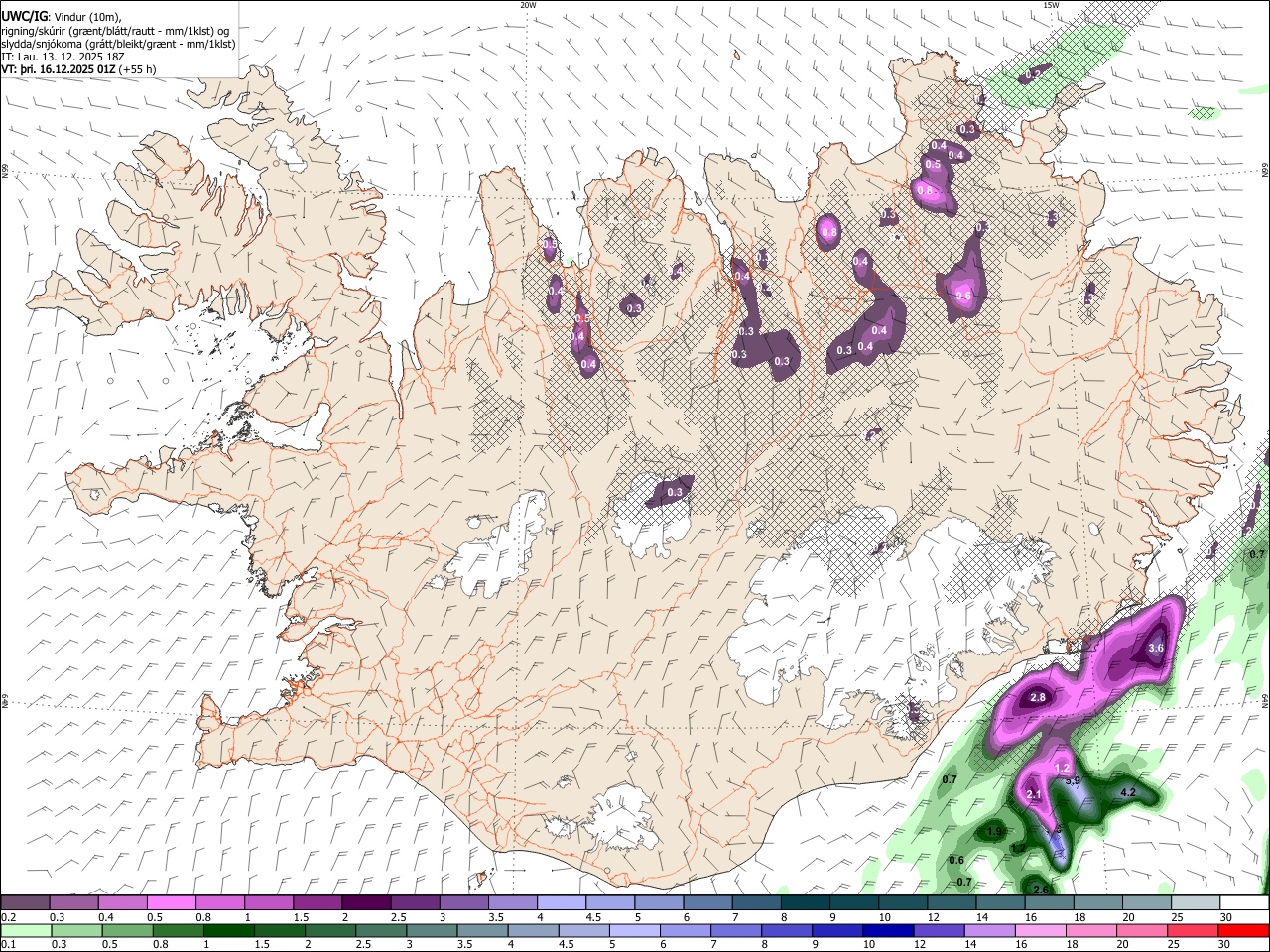1270x952 pixels.
Task: Click the '20W' longitude label
Action: click(528, 5)
